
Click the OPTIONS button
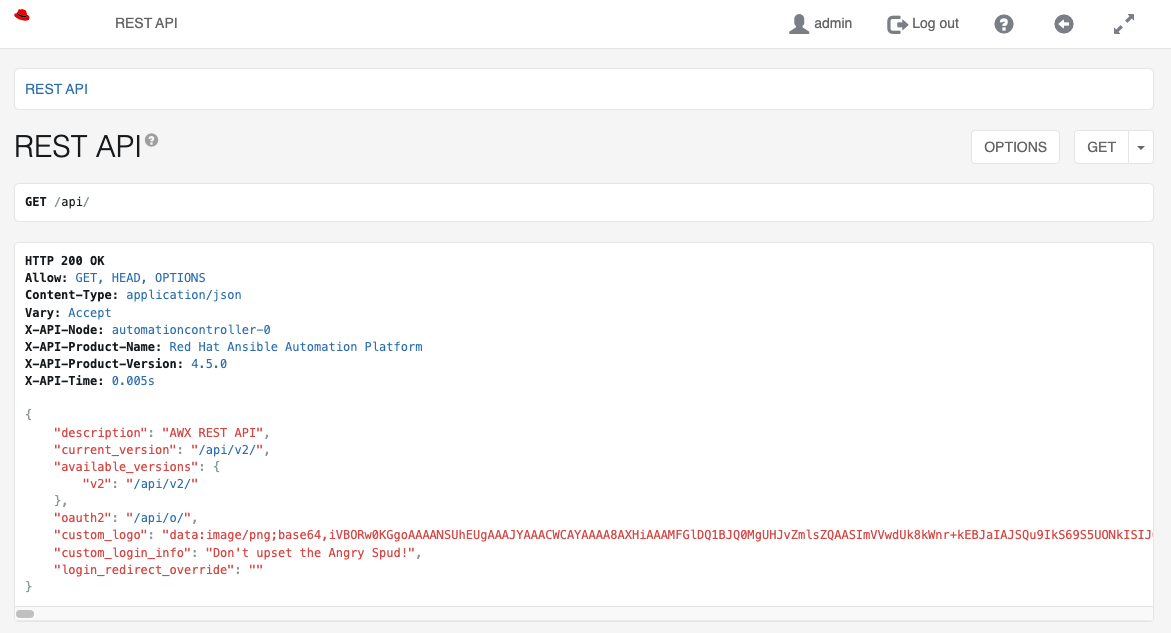(x=1015, y=147)
